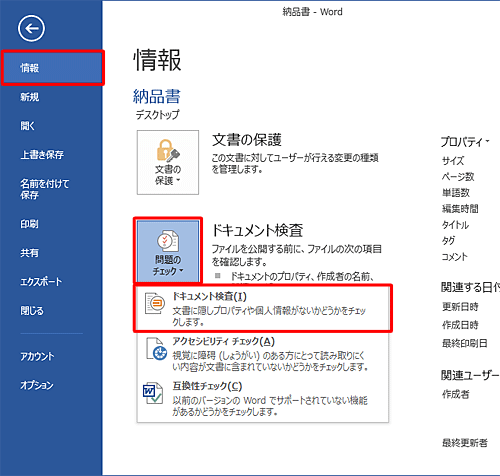This screenshot has width=500, height=476.
Task: Click the 最終印刷日 label
Action: tap(465, 343)
